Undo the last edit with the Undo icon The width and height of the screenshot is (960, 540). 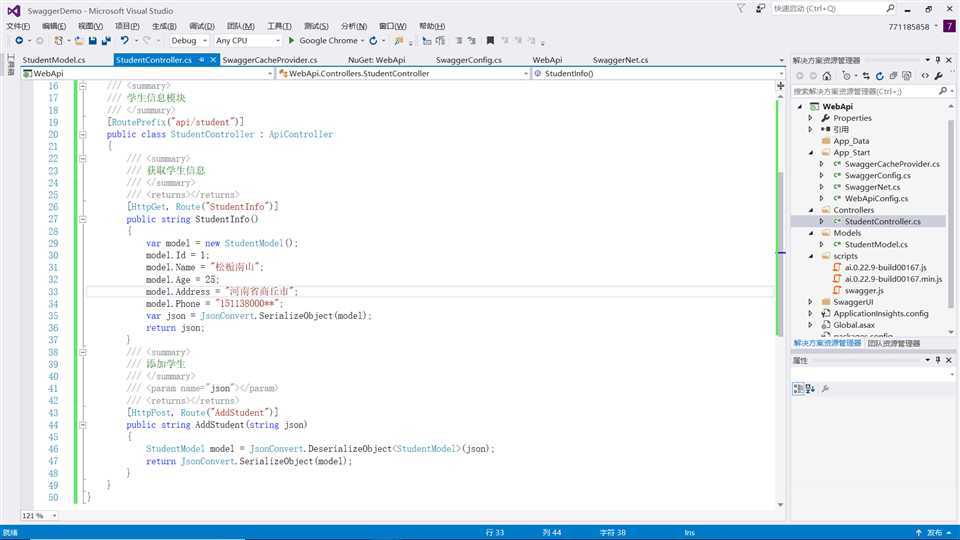[124, 40]
